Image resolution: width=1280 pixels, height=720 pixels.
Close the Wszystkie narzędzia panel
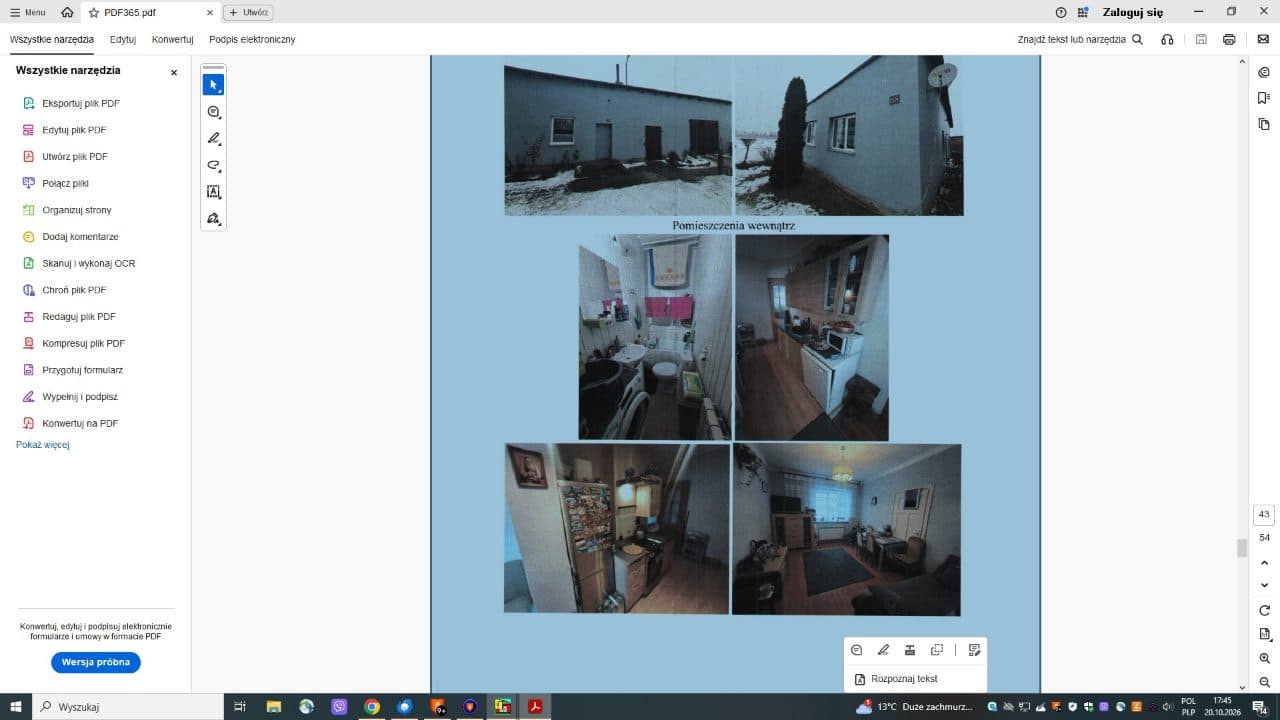click(173, 72)
